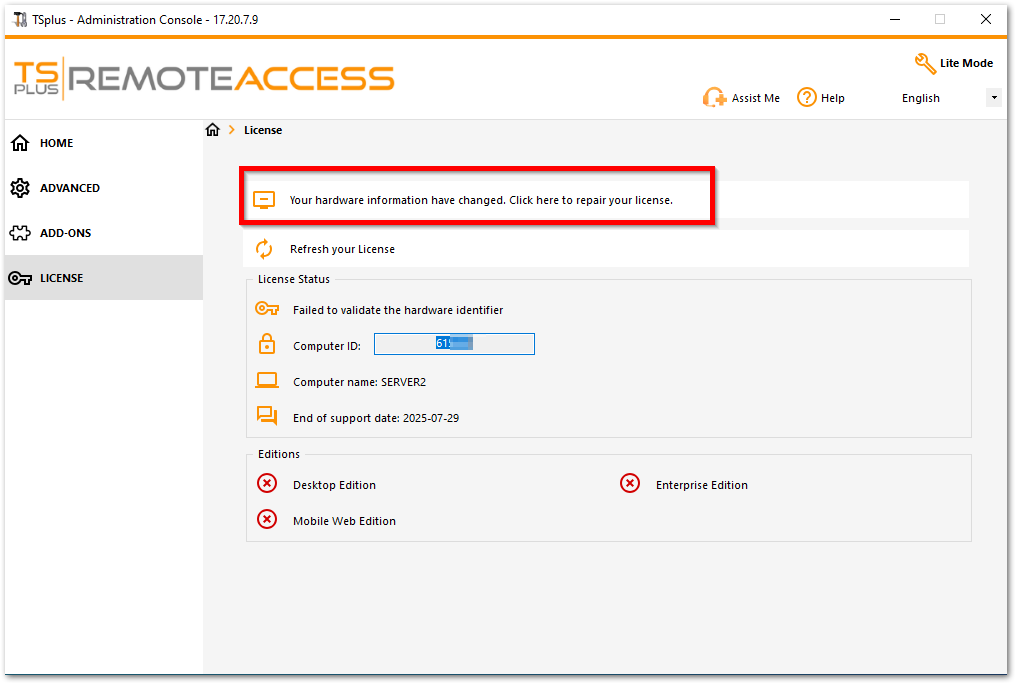This screenshot has width=1016, height=684.
Task: Click the Help question mark icon
Action: click(x=807, y=97)
